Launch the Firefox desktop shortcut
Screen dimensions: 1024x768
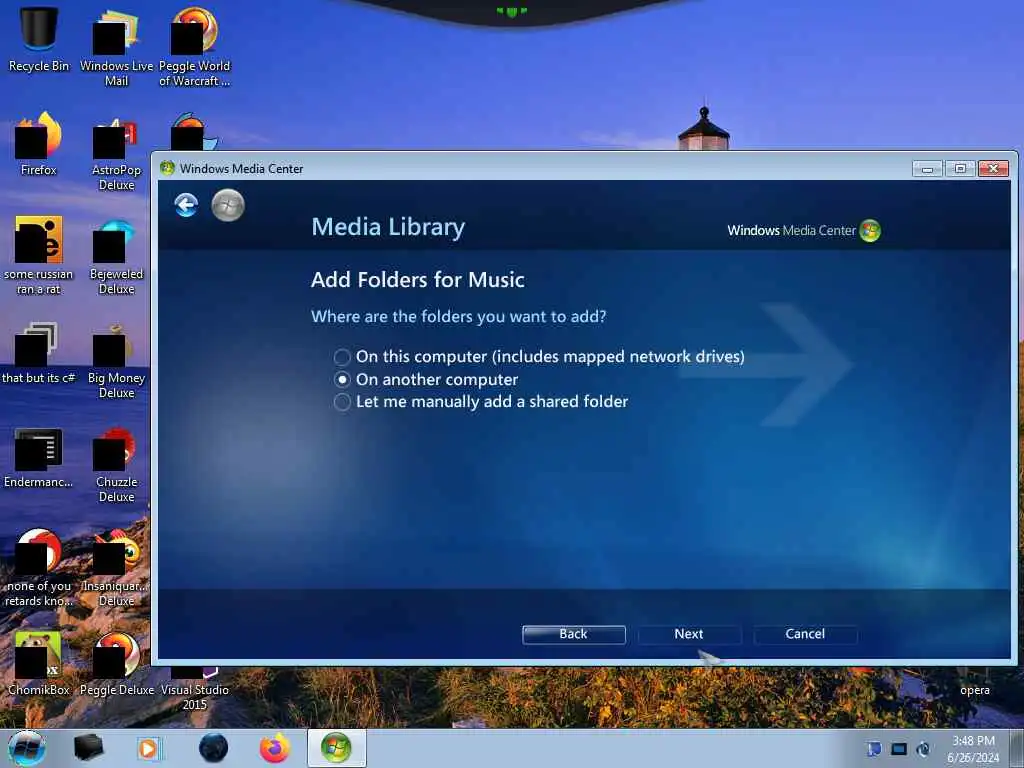tap(39, 144)
